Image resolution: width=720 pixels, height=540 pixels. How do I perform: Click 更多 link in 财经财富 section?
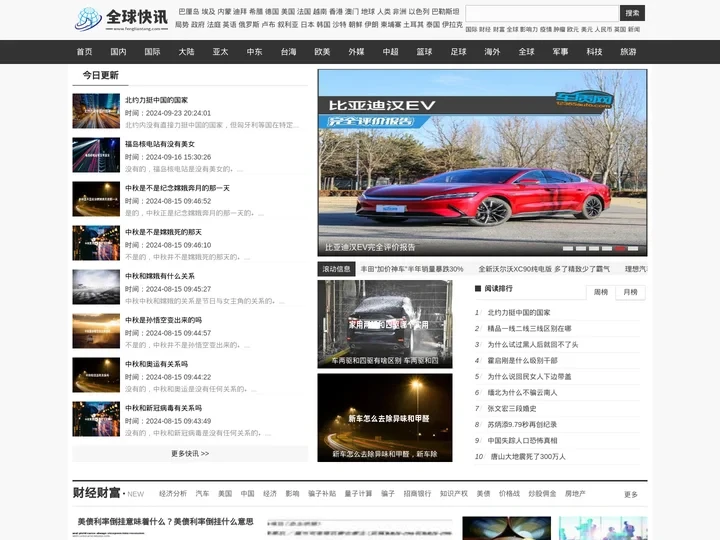click(631, 495)
